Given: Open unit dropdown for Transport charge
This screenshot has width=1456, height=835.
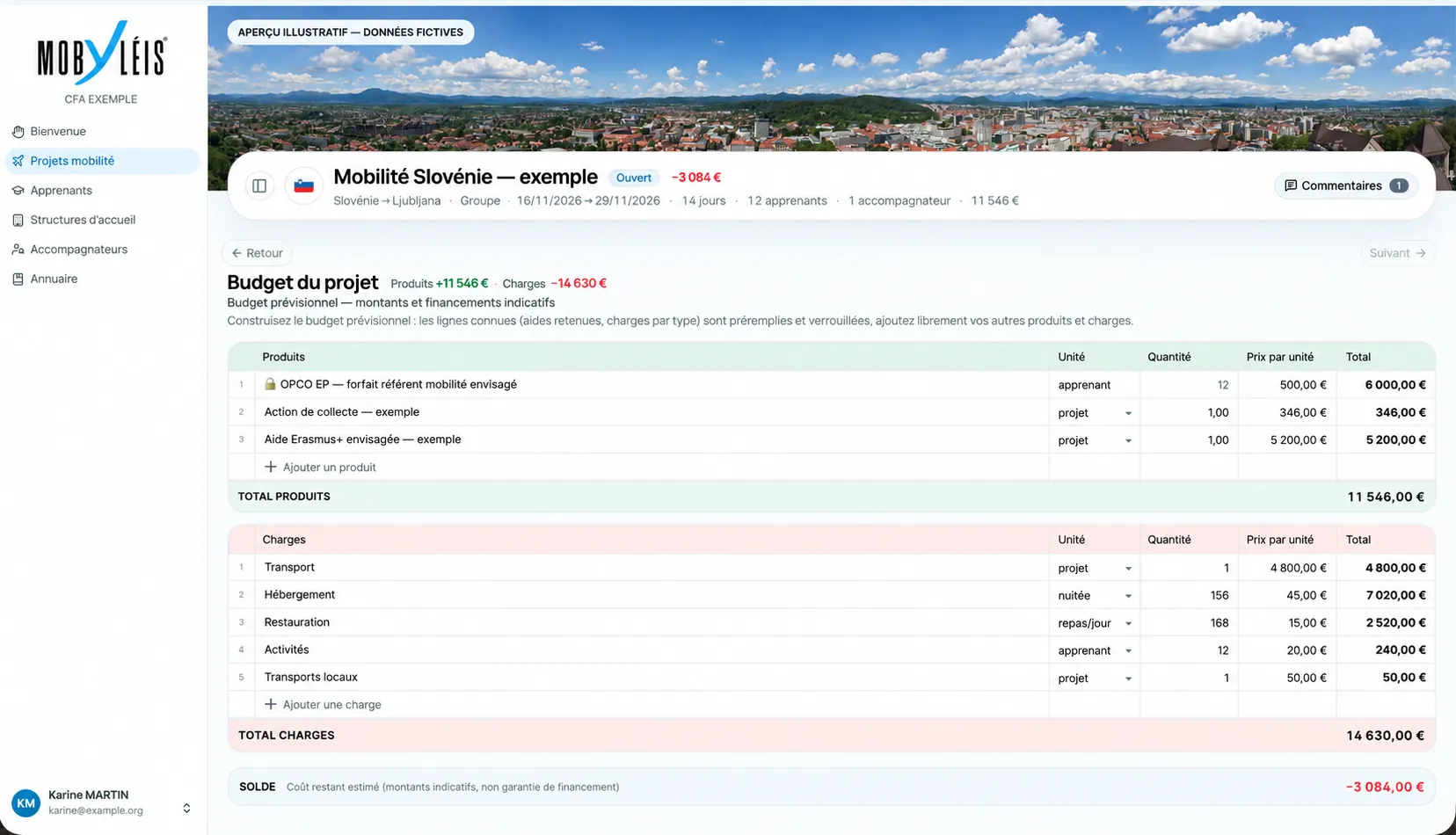Looking at the screenshot, I should point(1095,568).
